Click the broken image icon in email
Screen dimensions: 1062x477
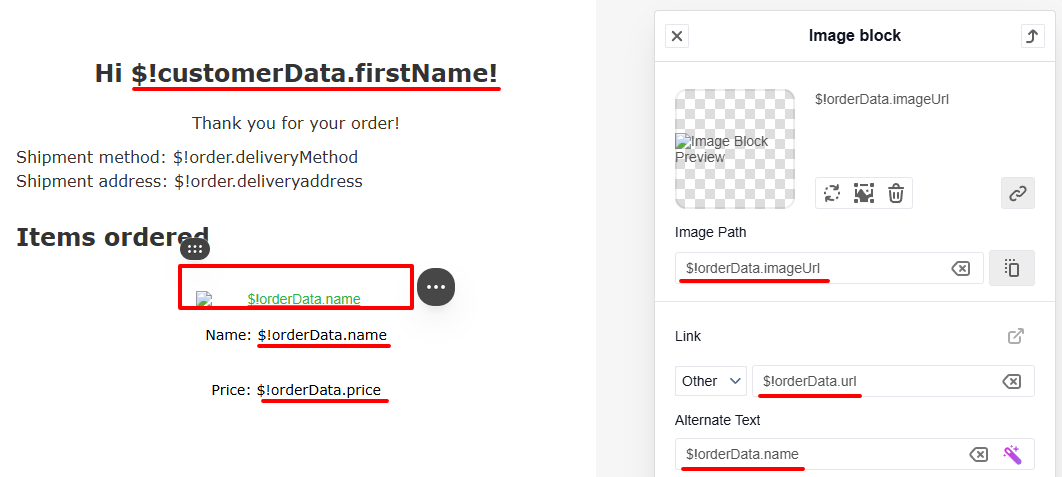tap(204, 299)
